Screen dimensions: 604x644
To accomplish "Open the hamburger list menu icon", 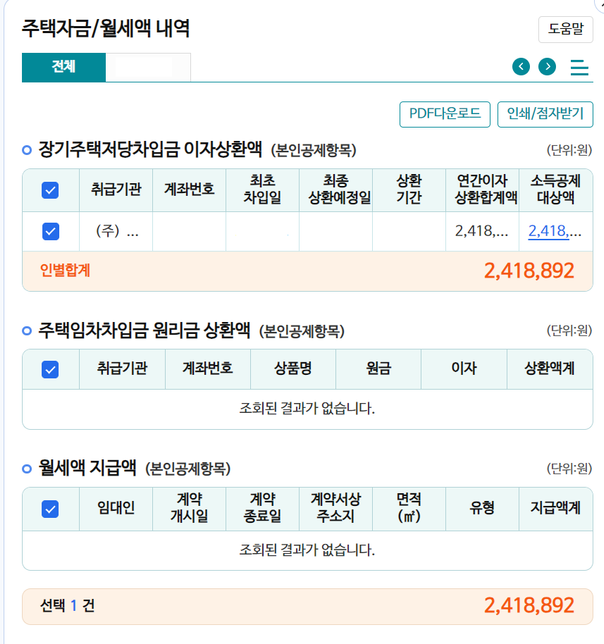I will (579, 68).
